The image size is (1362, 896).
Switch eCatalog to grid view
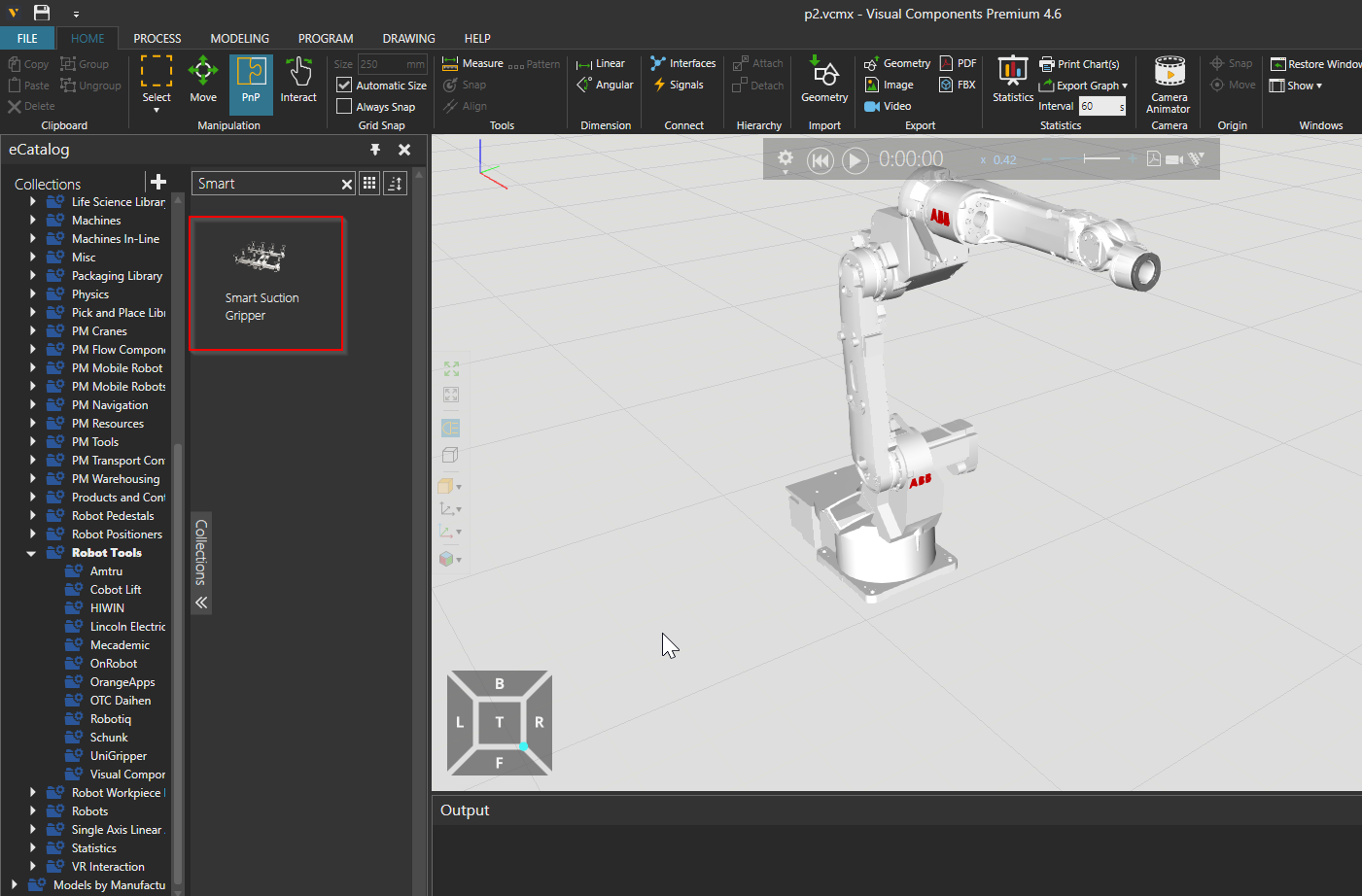pos(369,183)
